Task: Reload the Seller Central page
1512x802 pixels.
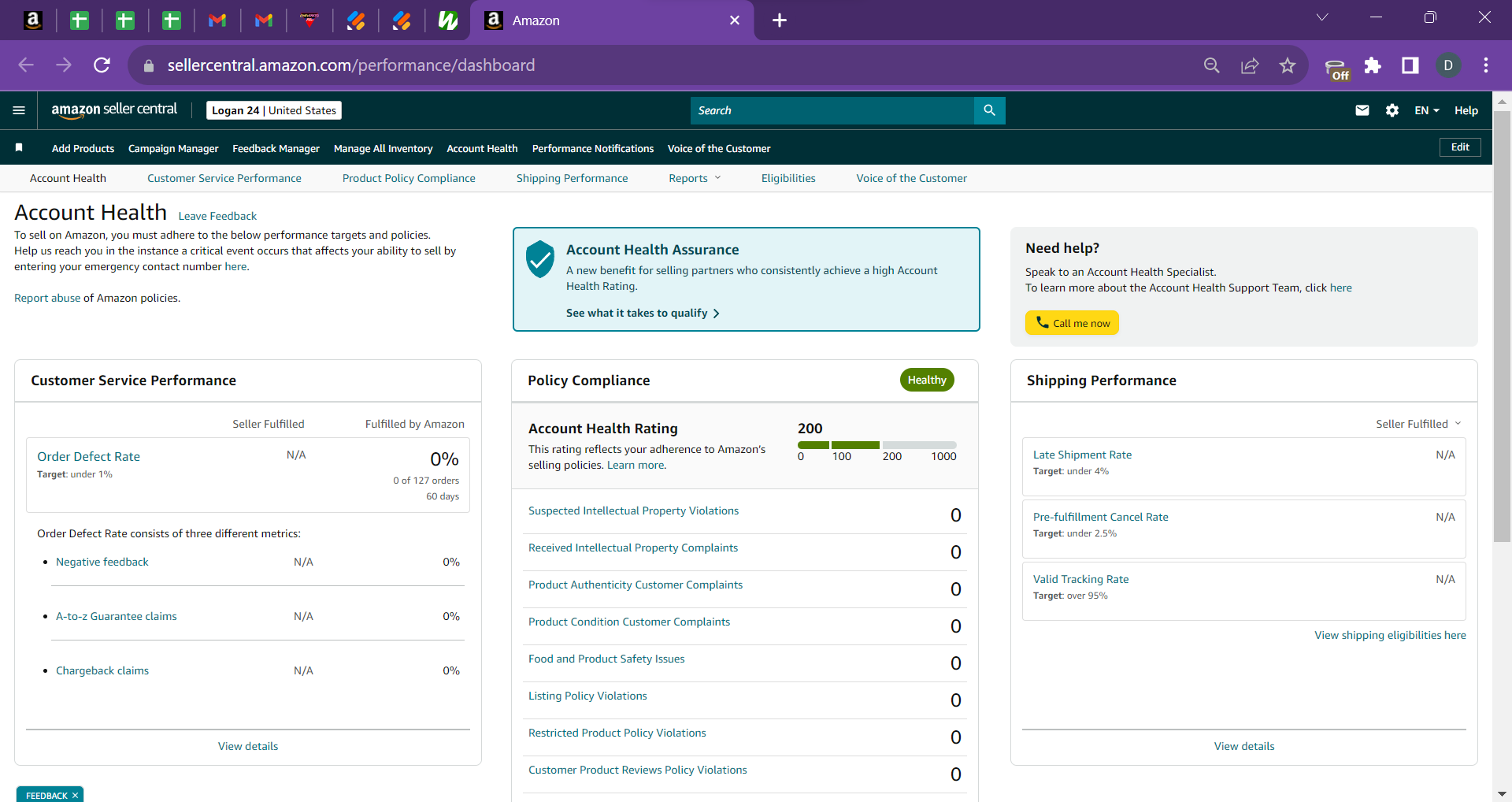Action: [x=102, y=65]
